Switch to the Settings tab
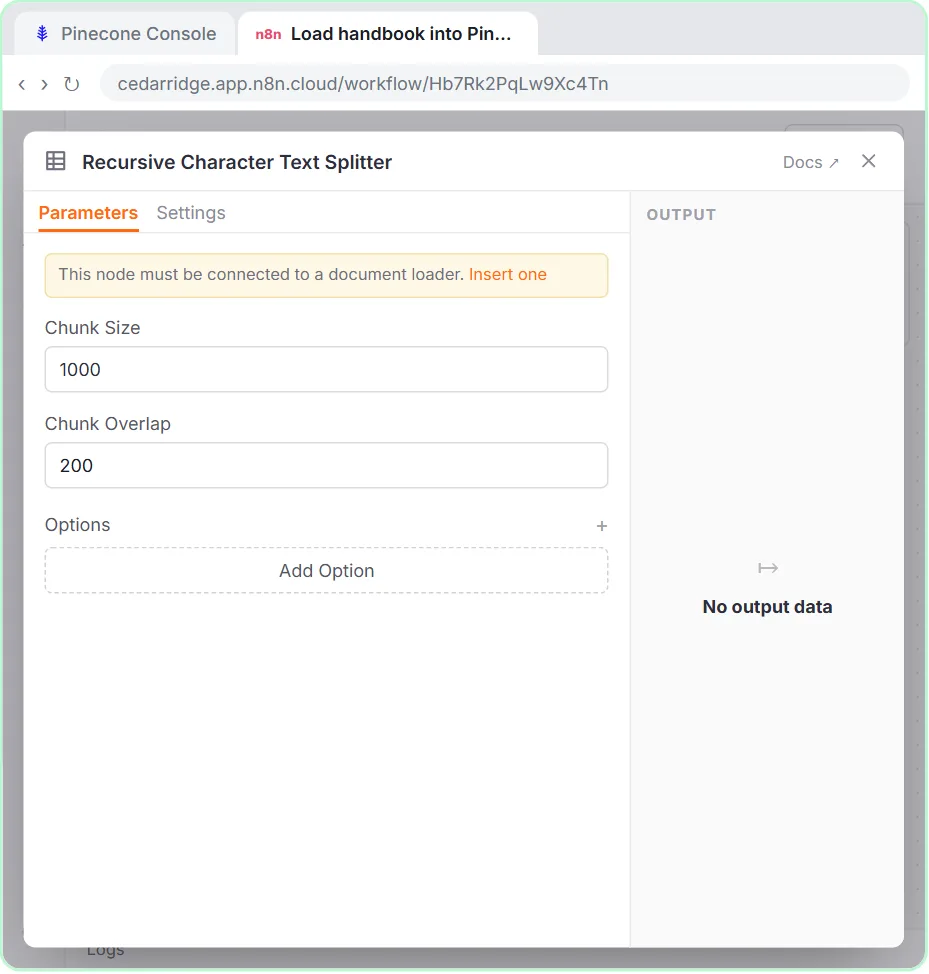This screenshot has width=929, height=974. [191, 213]
